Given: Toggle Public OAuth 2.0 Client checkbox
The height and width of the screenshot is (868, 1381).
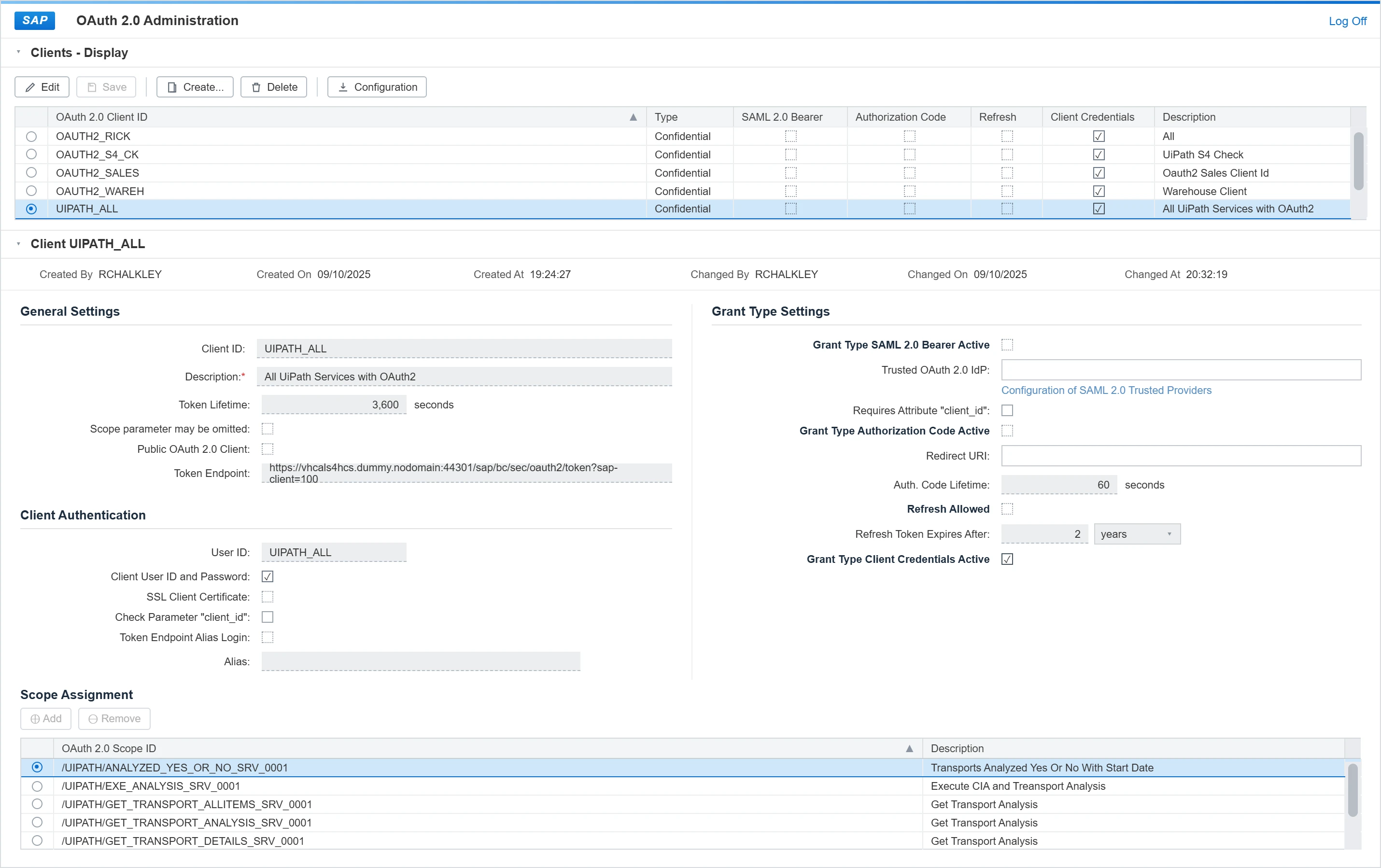Looking at the screenshot, I should 267,449.
